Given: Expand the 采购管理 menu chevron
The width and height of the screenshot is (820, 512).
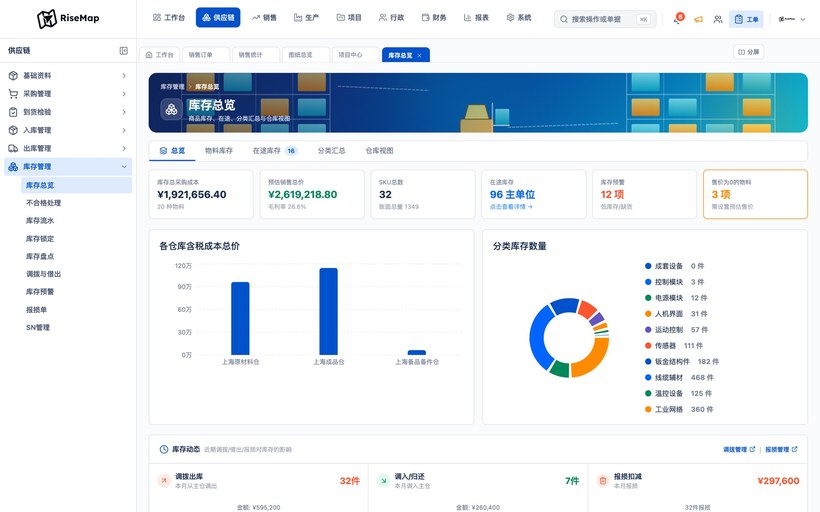Looking at the screenshot, I should pyautogui.click(x=124, y=94).
